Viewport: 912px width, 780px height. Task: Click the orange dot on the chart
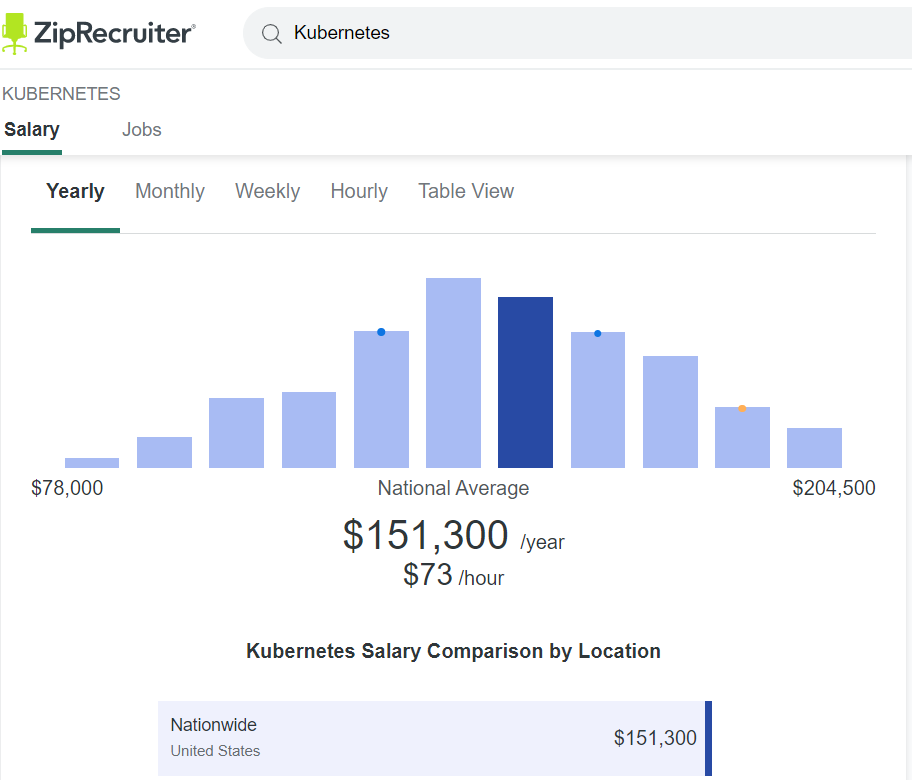point(742,408)
